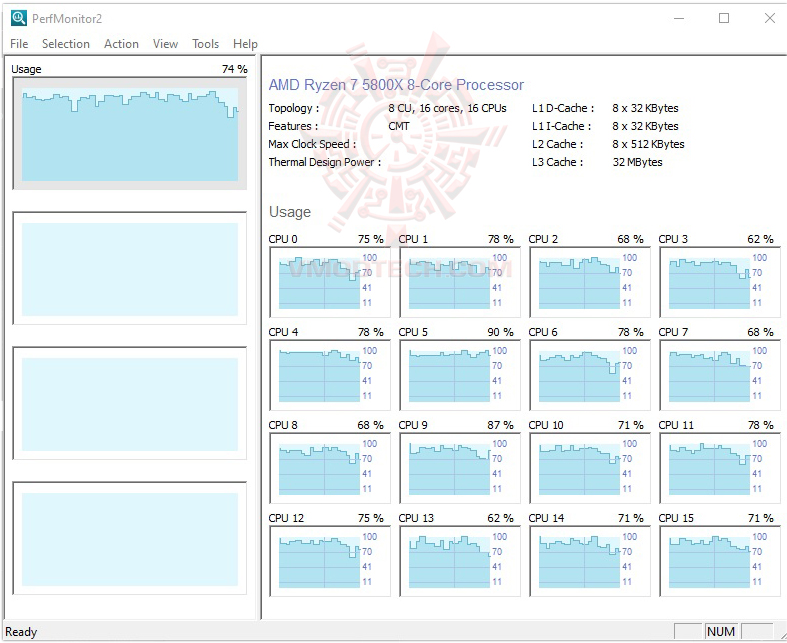Select the third empty graph slot in left panel
Screen dimensions: 787x643
click(x=129, y=404)
